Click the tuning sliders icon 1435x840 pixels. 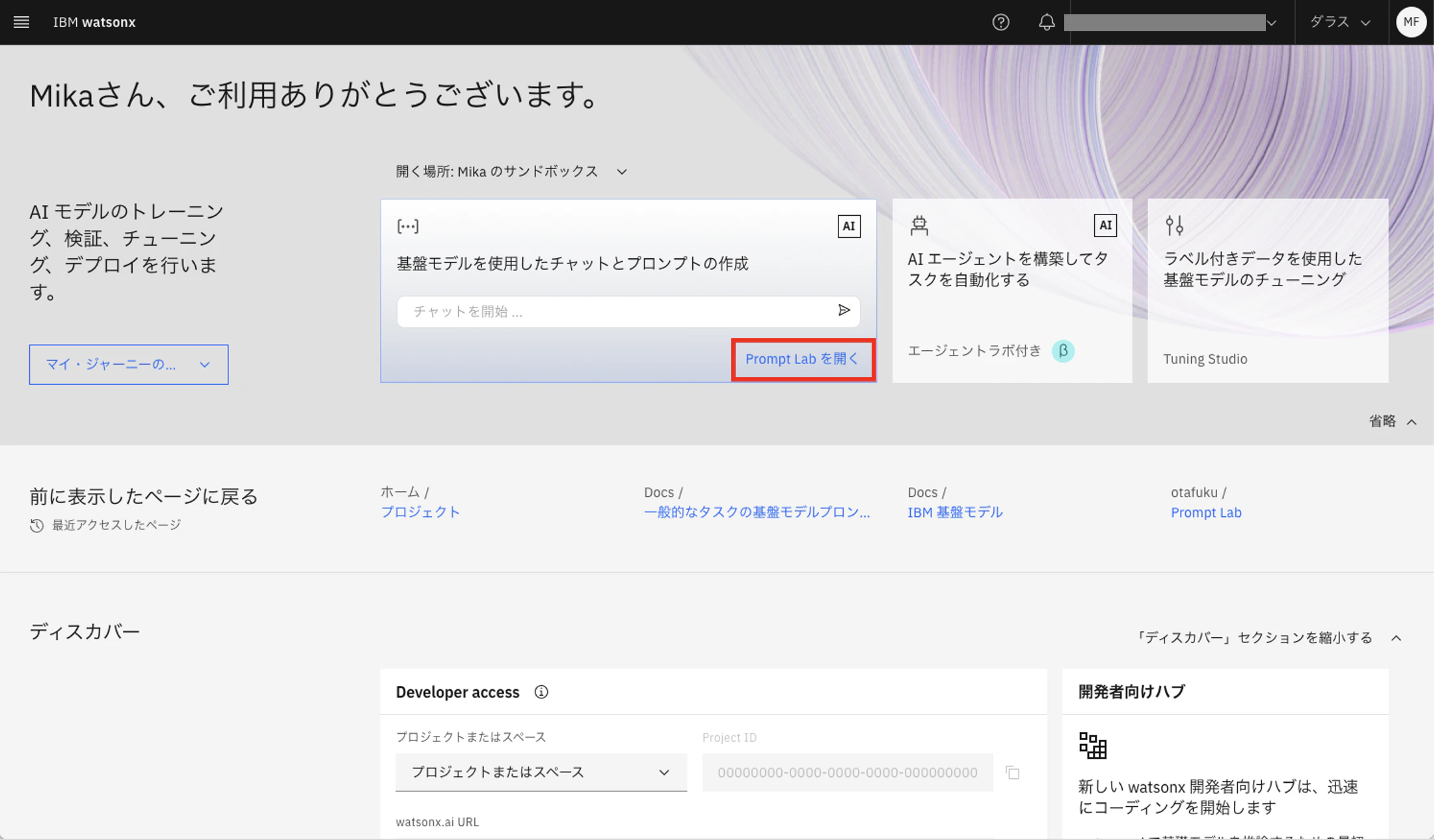coord(1174,226)
